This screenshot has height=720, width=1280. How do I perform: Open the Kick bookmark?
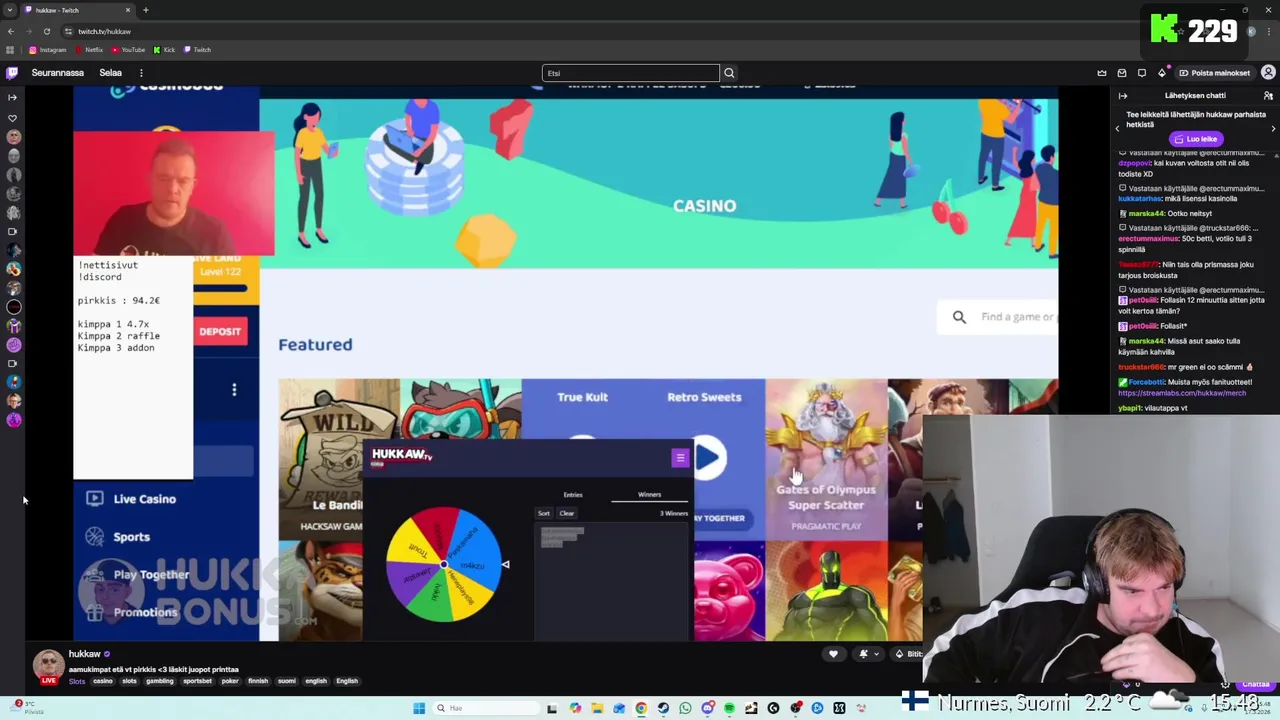pyautogui.click(x=164, y=50)
